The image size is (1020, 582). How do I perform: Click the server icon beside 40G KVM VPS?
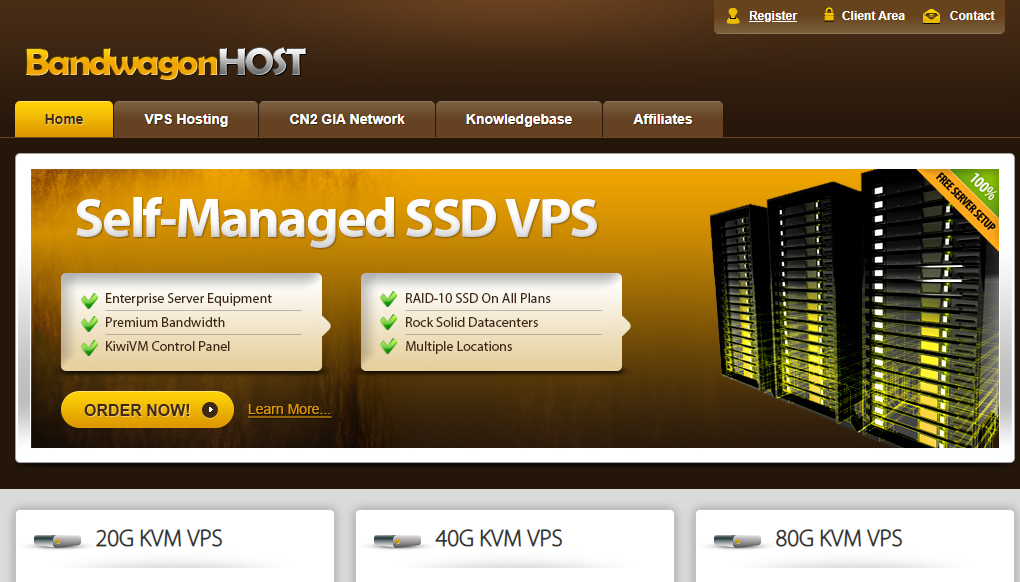pos(397,540)
